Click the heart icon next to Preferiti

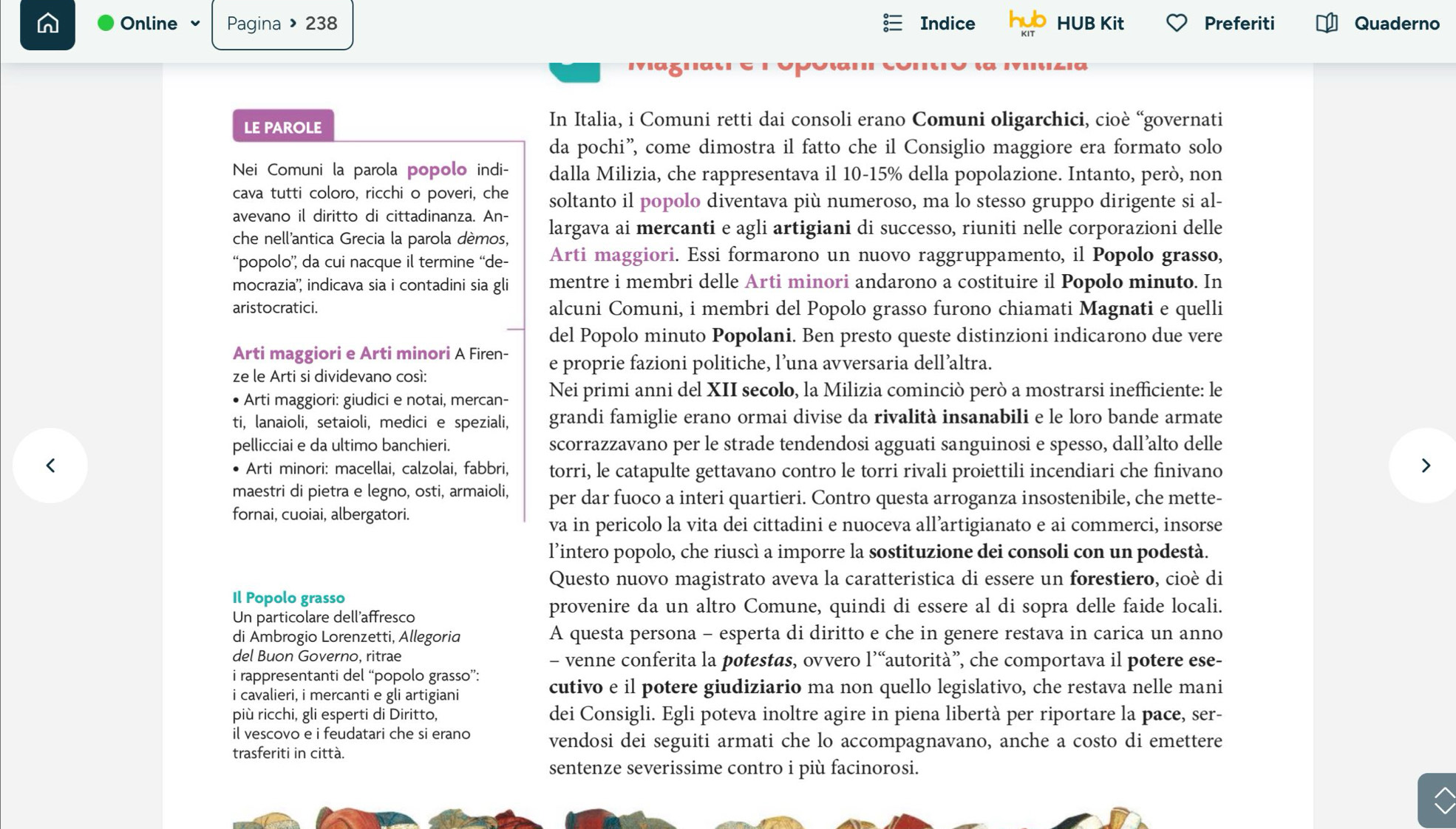pyautogui.click(x=1177, y=24)
